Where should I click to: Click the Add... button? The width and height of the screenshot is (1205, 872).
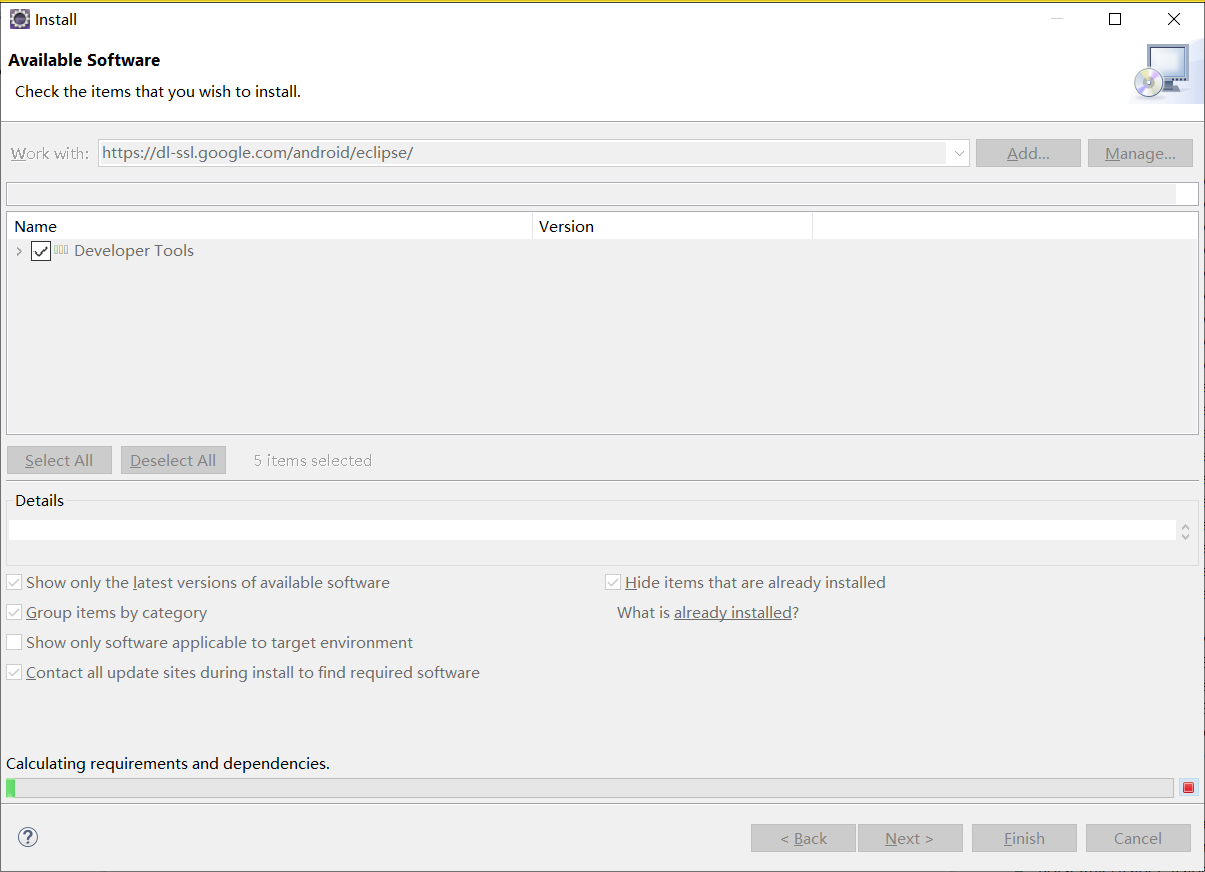pyautogui.click(x=1028, y=153)
